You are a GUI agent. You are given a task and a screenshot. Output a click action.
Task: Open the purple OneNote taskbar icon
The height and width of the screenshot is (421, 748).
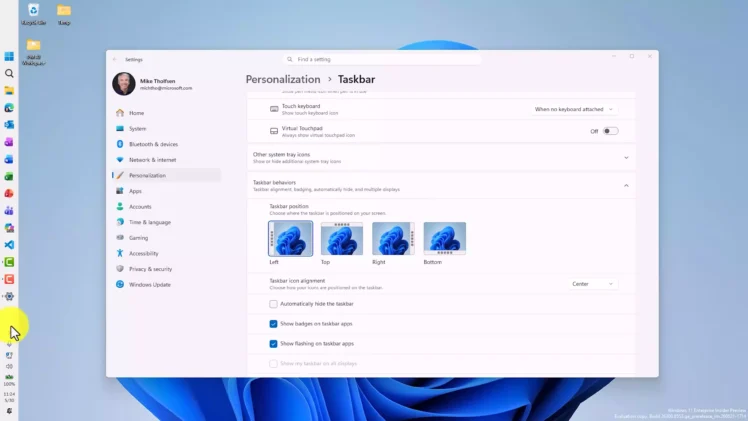coord(9,142)
